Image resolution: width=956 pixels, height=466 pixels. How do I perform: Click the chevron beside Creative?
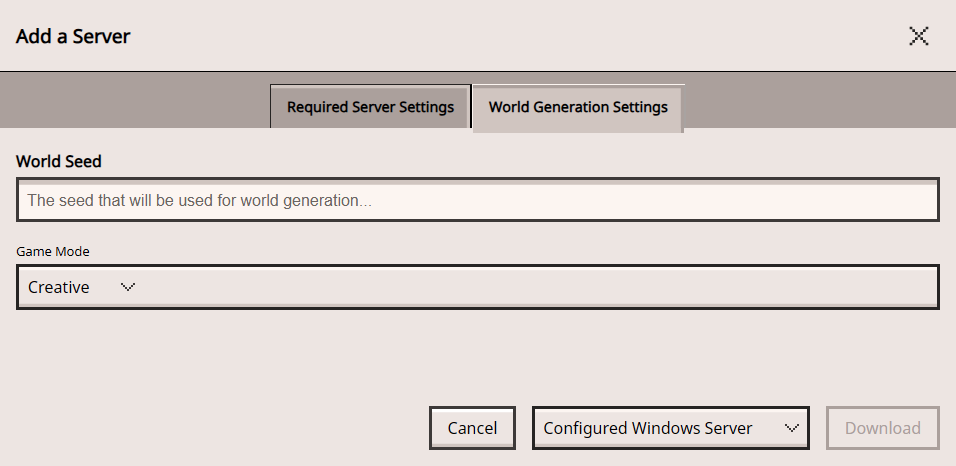[127, 287]
